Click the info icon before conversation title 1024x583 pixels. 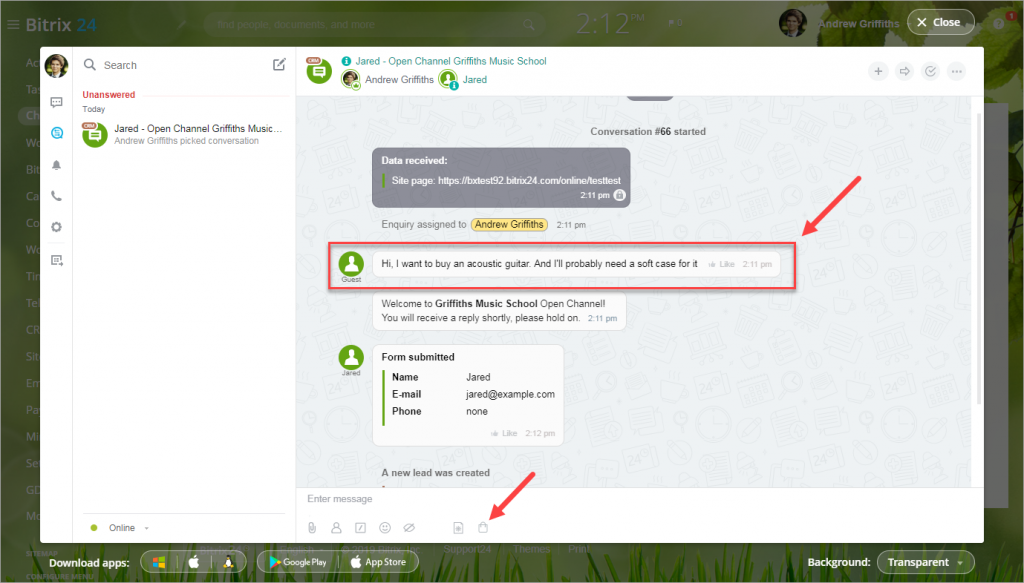[346, 61]
